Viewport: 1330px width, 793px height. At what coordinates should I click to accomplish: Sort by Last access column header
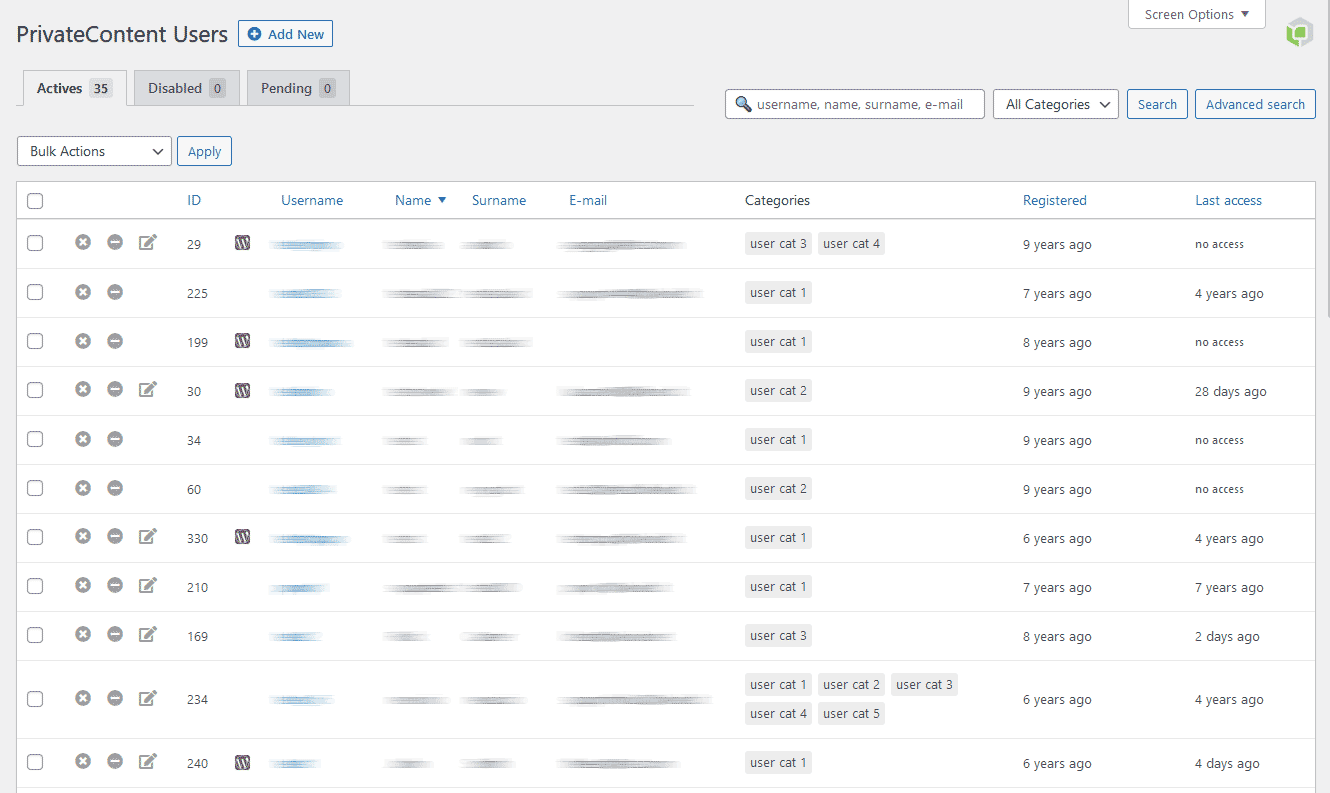(1228, 200)
